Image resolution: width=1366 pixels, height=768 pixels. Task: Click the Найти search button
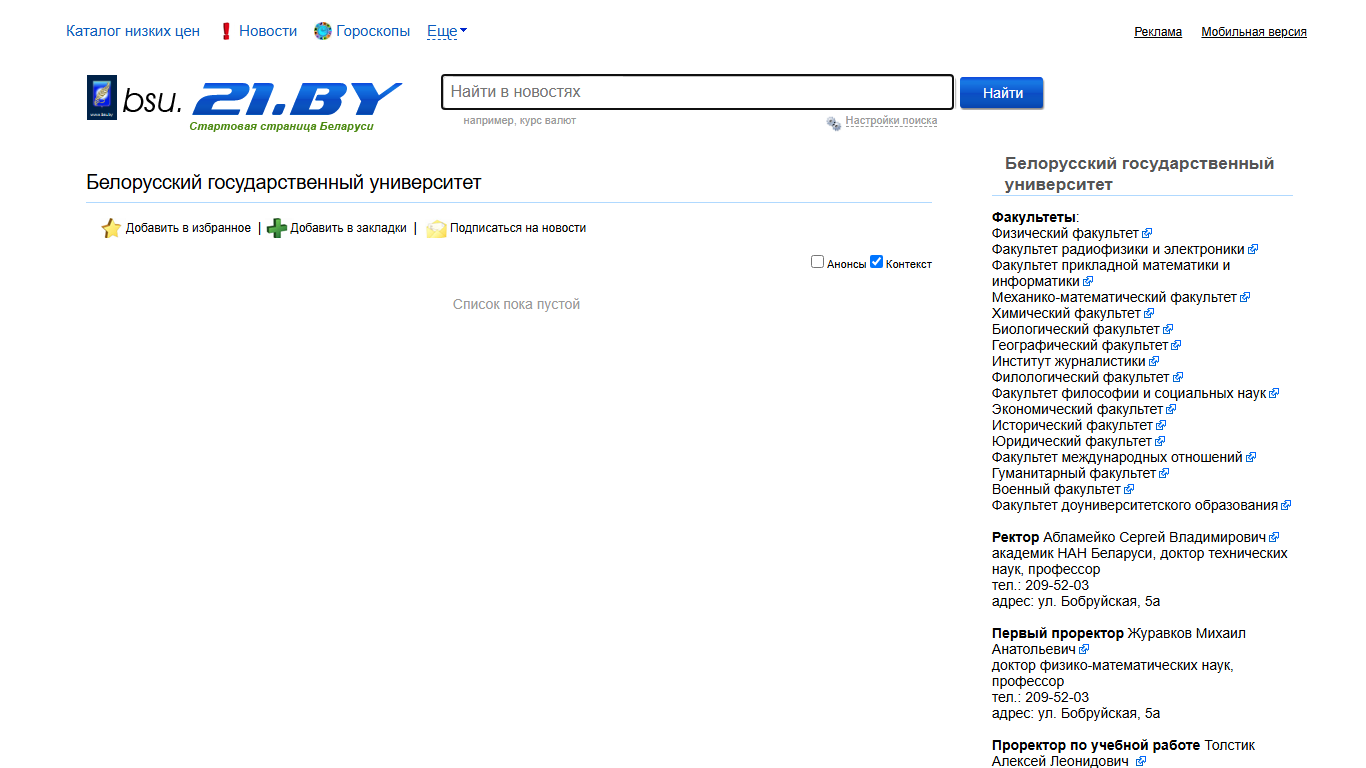[x=1002, y=93]
